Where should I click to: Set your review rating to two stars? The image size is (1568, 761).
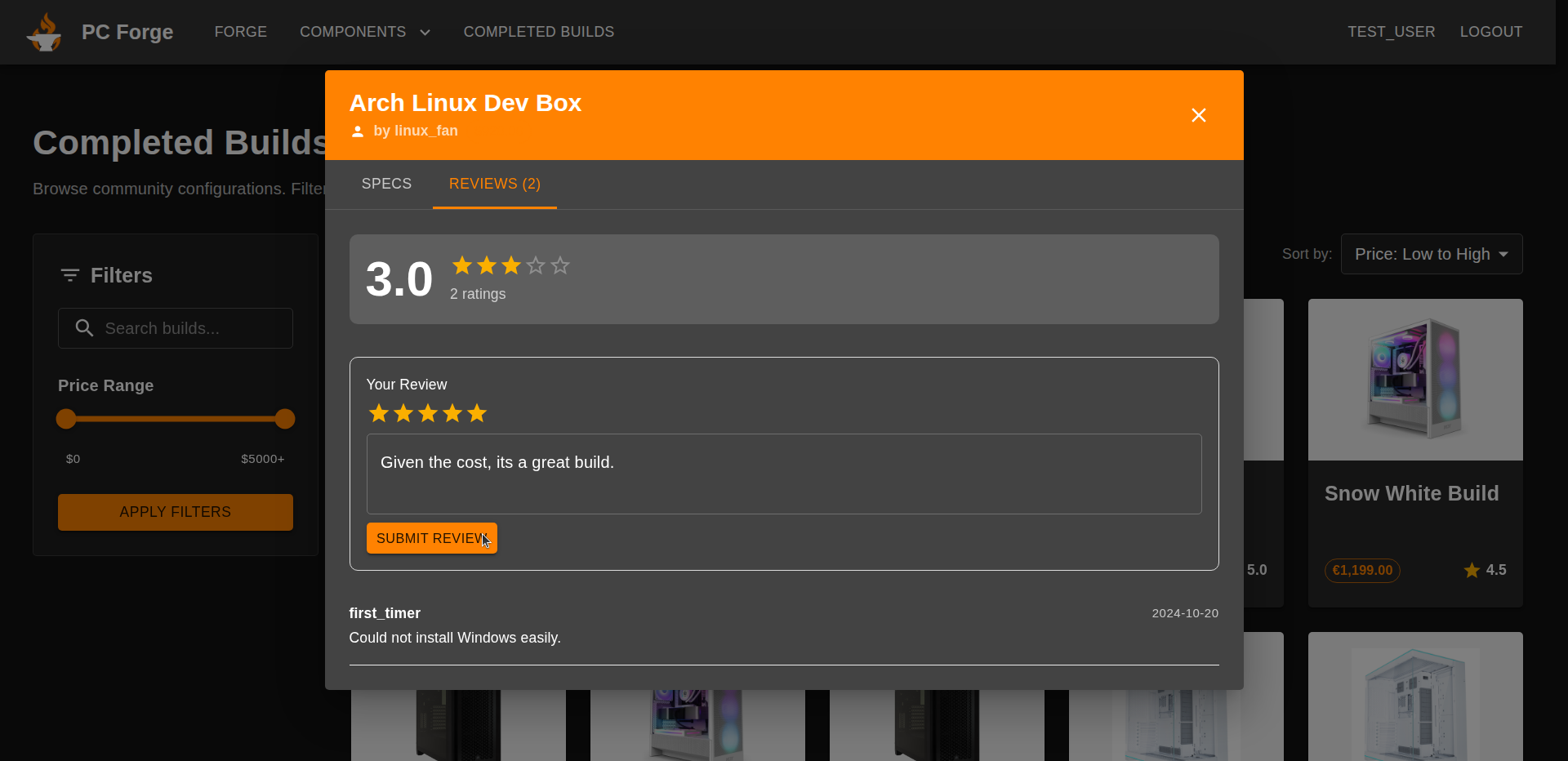click(403, 414)
